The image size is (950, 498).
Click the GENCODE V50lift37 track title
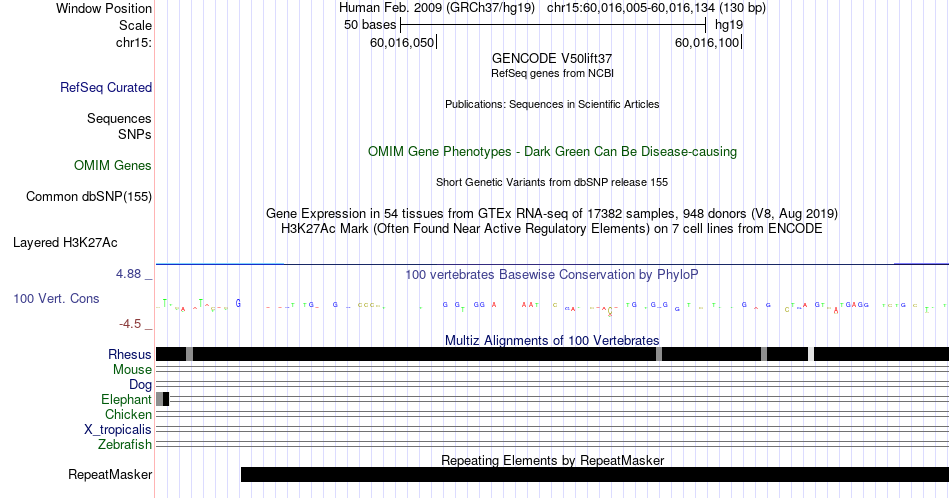552,59
